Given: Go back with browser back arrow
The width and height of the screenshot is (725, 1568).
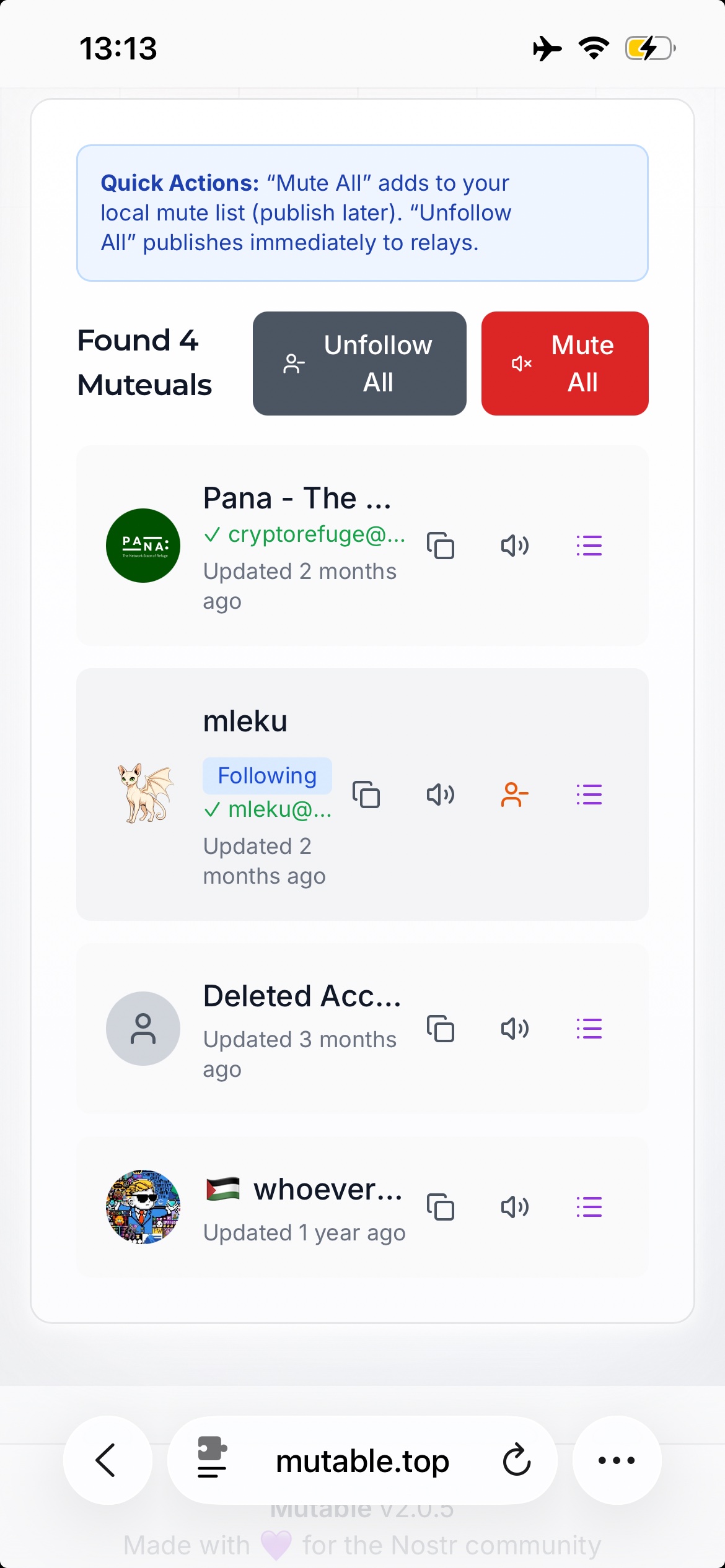Looking at the screenshot, I should click(108, 1460).
